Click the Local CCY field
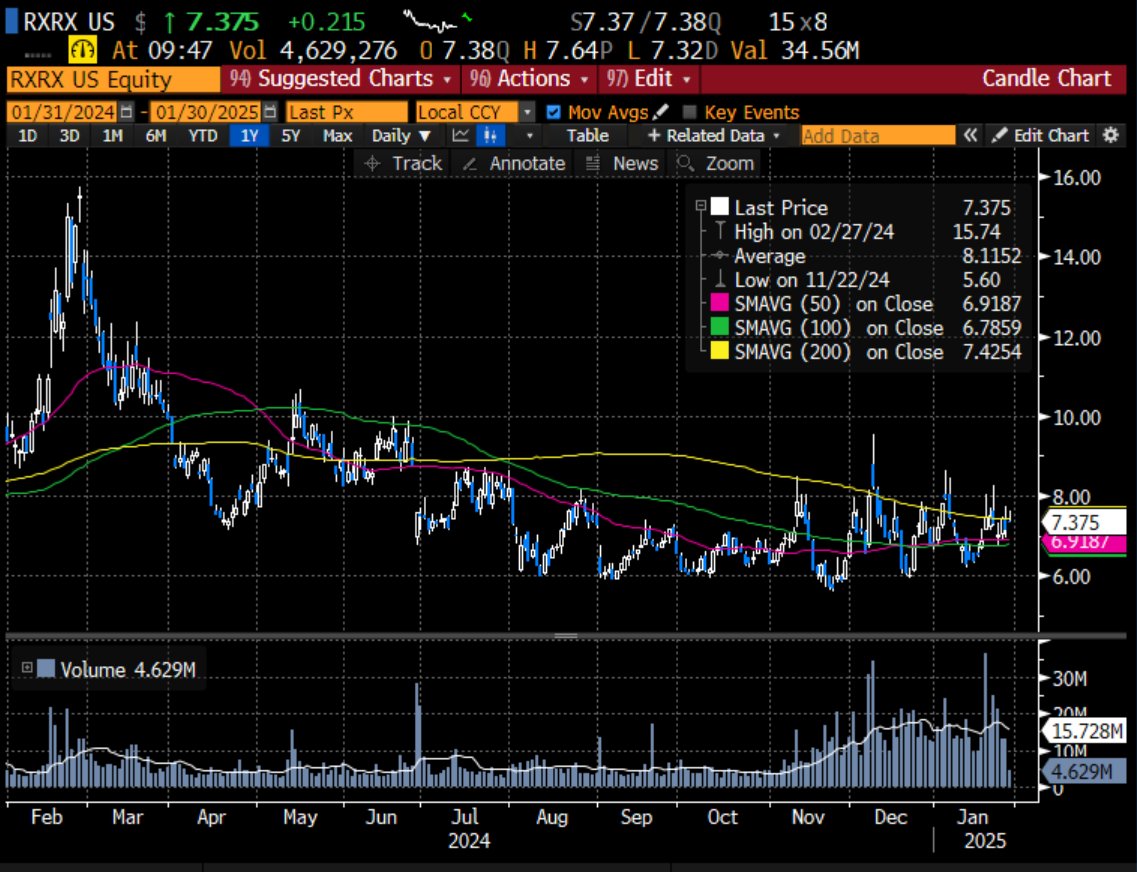 pos(467,112)
